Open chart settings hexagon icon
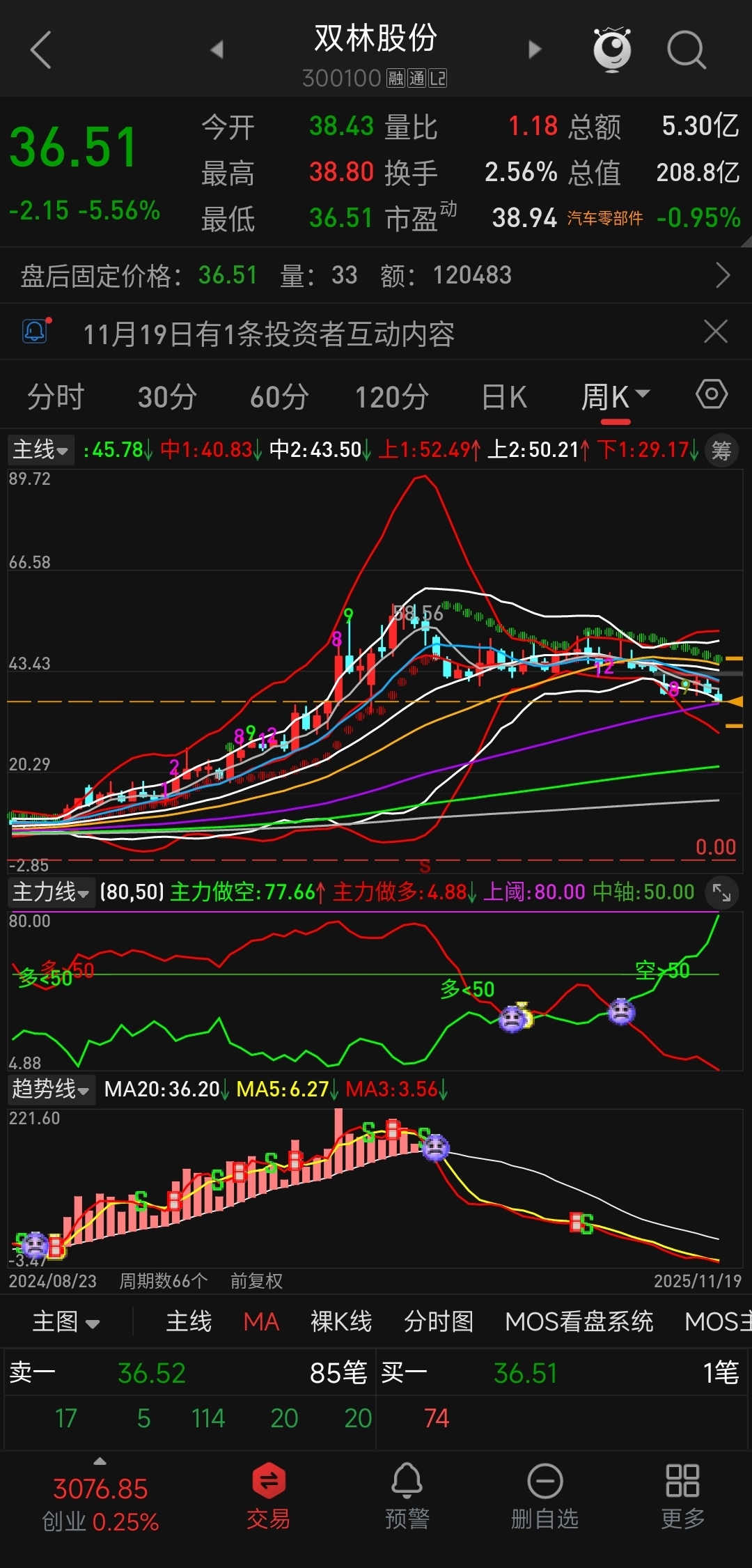 click(x=712, y=395)
